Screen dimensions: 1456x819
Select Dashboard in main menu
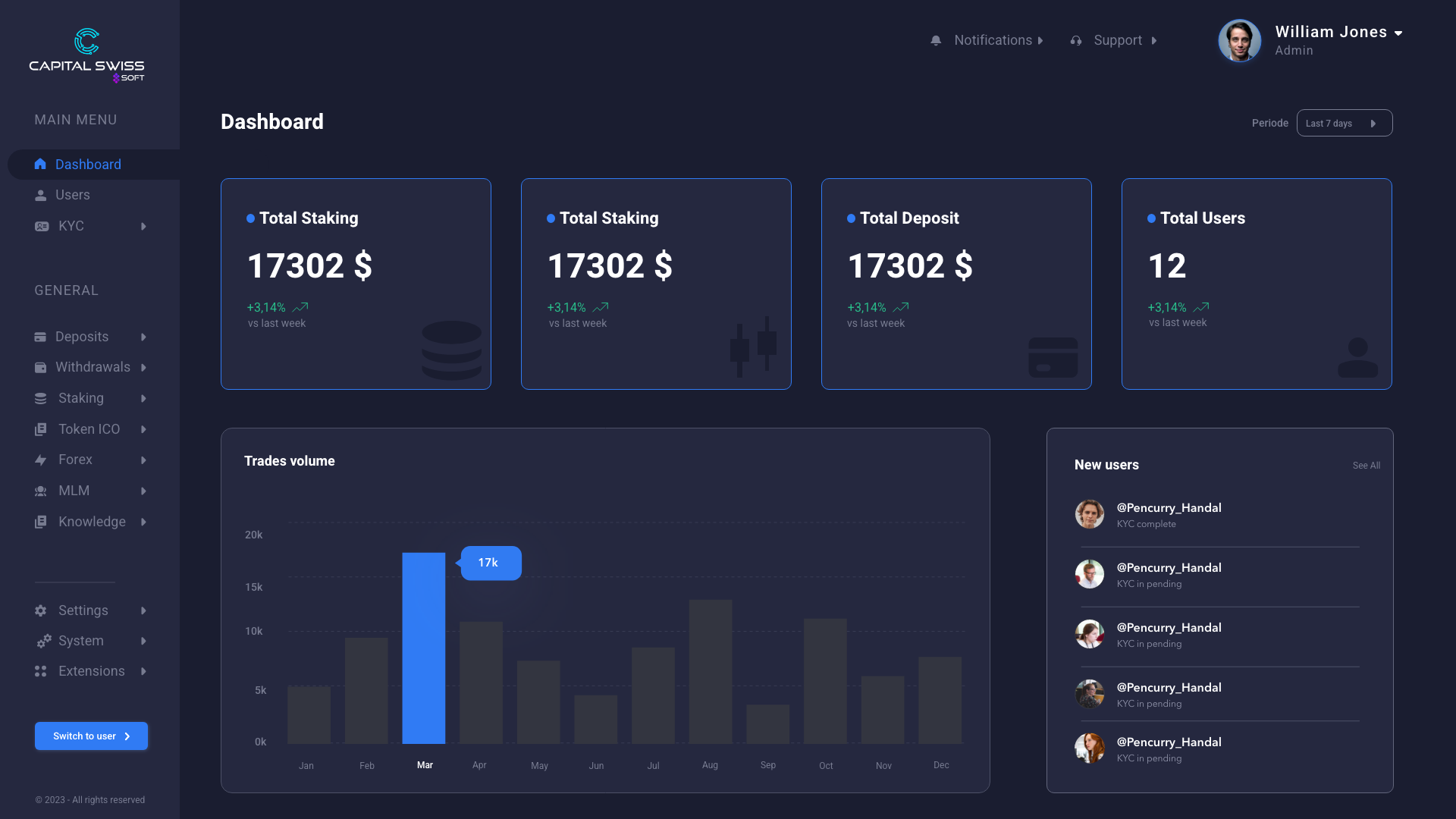point(87,165)
